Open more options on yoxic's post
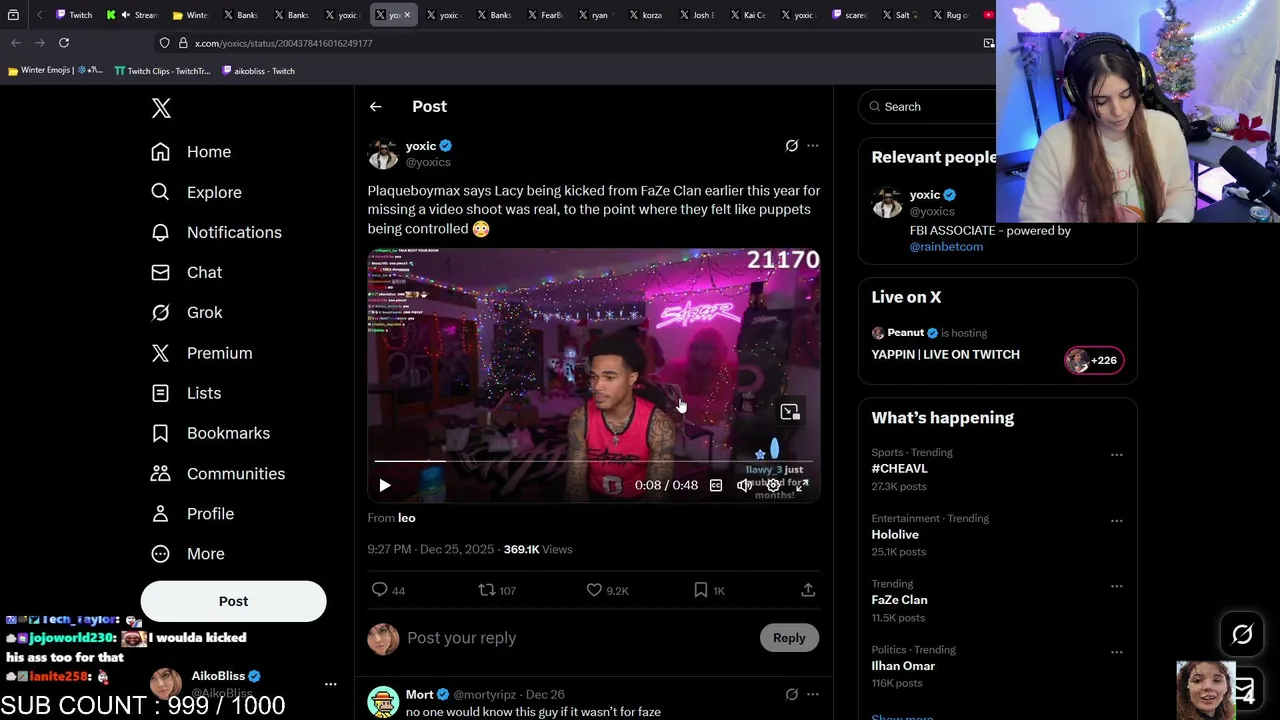Viewport: 1280px width, 720px height. (812, 146)
